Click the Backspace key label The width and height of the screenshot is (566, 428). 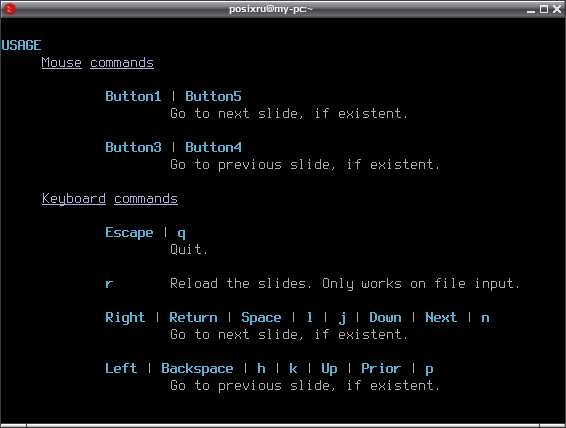pos(197,369)
